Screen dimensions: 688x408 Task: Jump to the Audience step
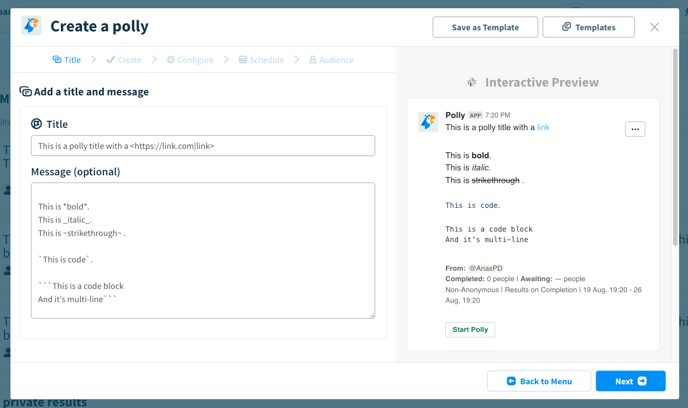pyautogui.click(x=331, y=60)
